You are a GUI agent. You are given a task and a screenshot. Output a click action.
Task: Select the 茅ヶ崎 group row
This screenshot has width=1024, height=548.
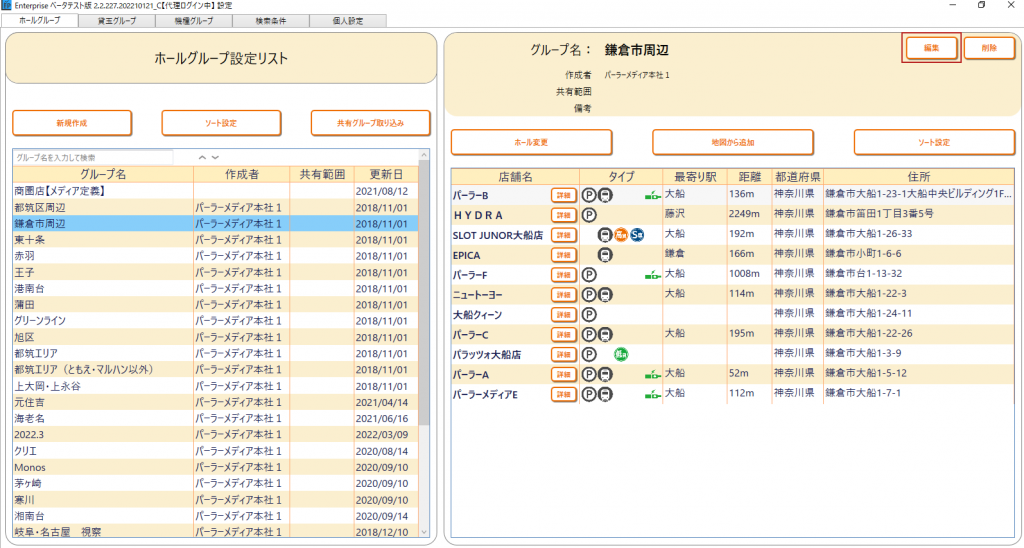click(216, 483)
